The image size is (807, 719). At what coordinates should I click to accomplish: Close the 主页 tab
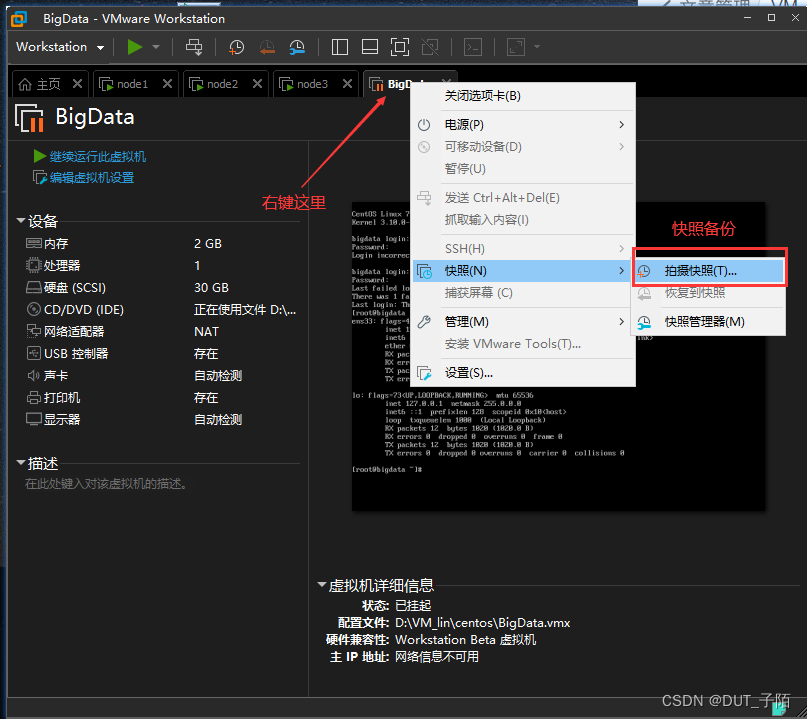click(77, 83)
